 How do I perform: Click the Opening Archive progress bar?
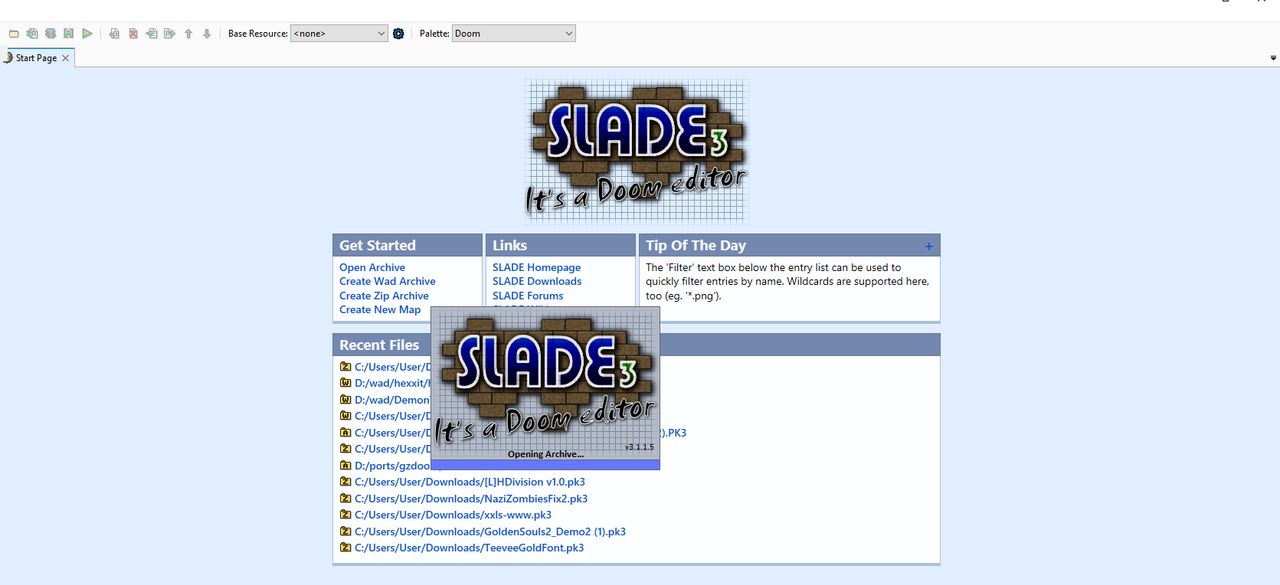[x=545, y=465]
